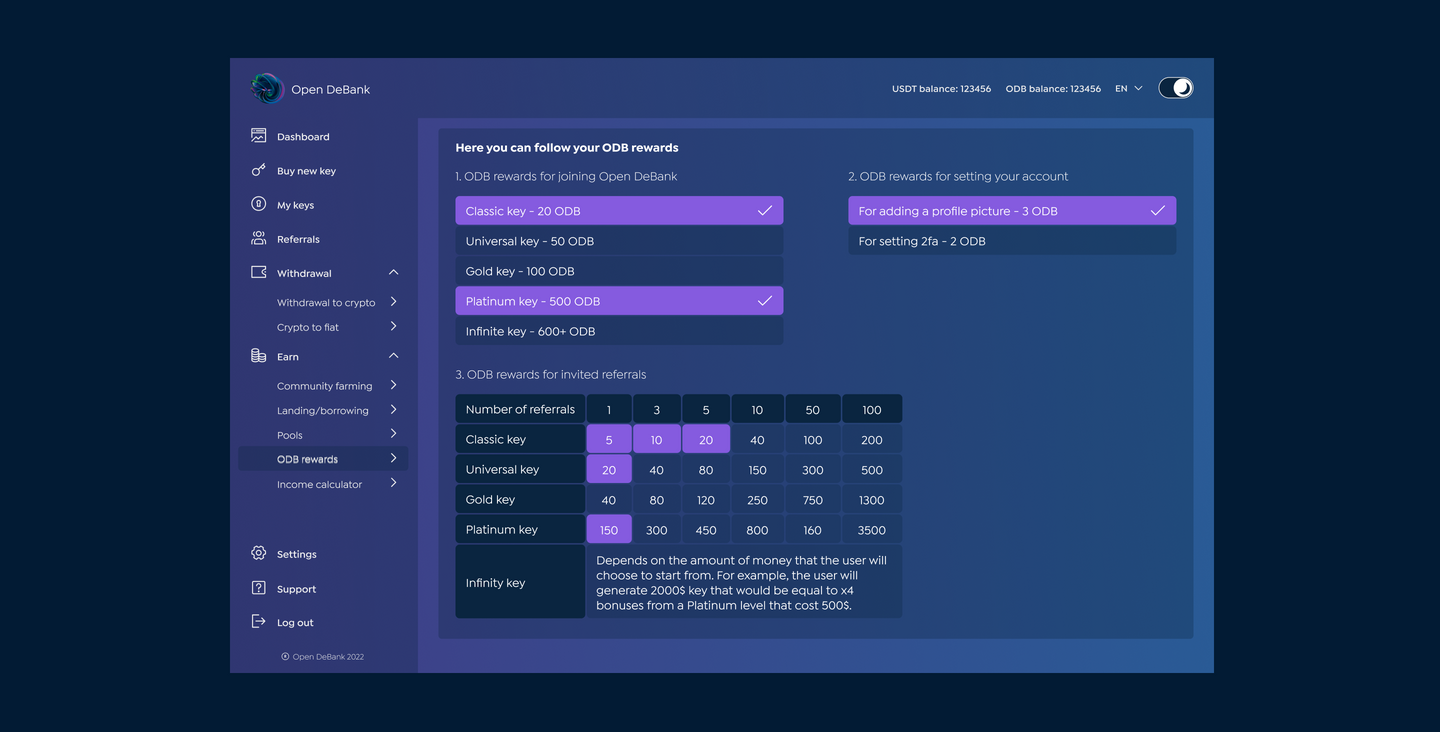Select Universal key - 50 ODB option
Viewport: 1440px width, 732px height.
coord(618,241)
